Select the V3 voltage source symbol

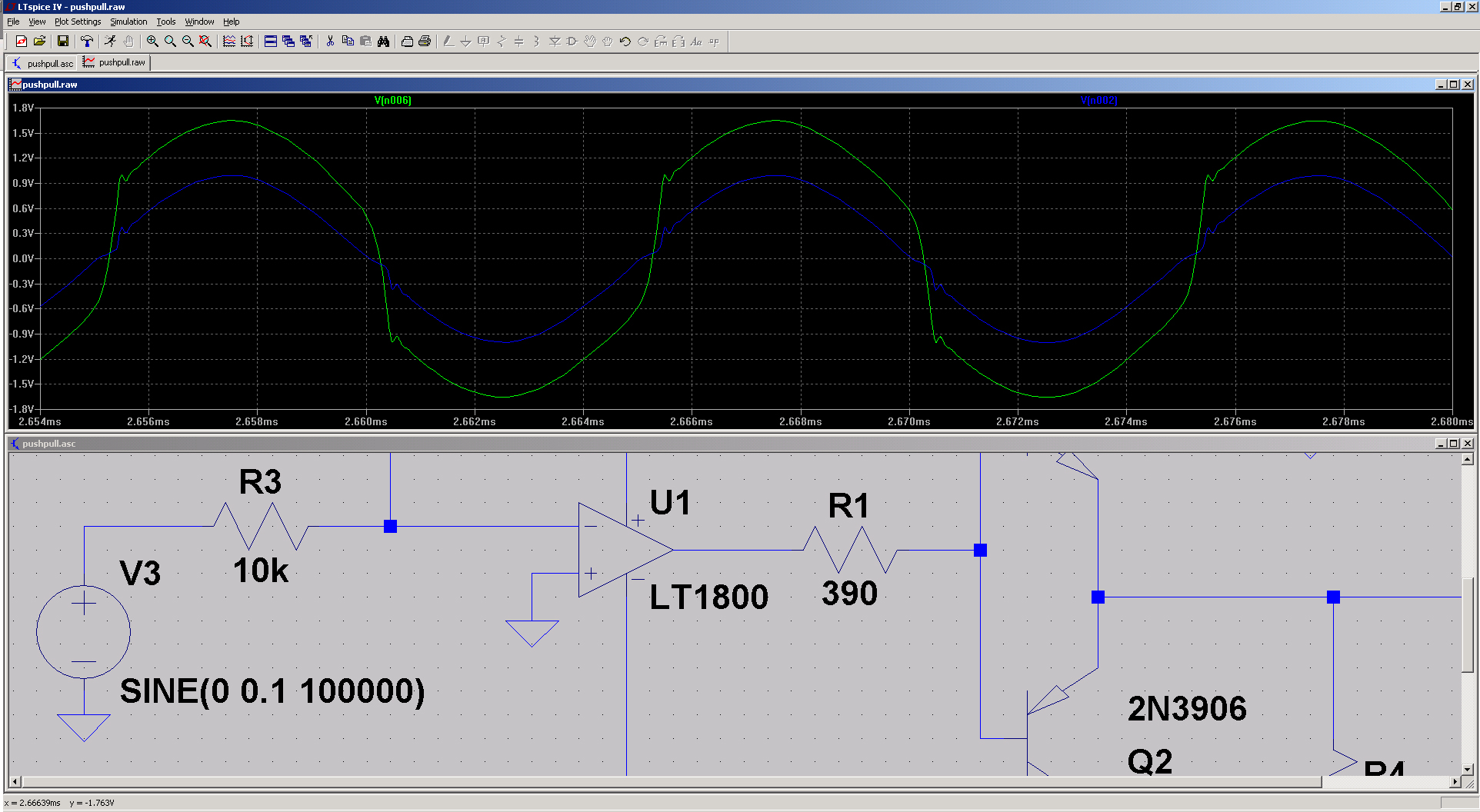83,632
